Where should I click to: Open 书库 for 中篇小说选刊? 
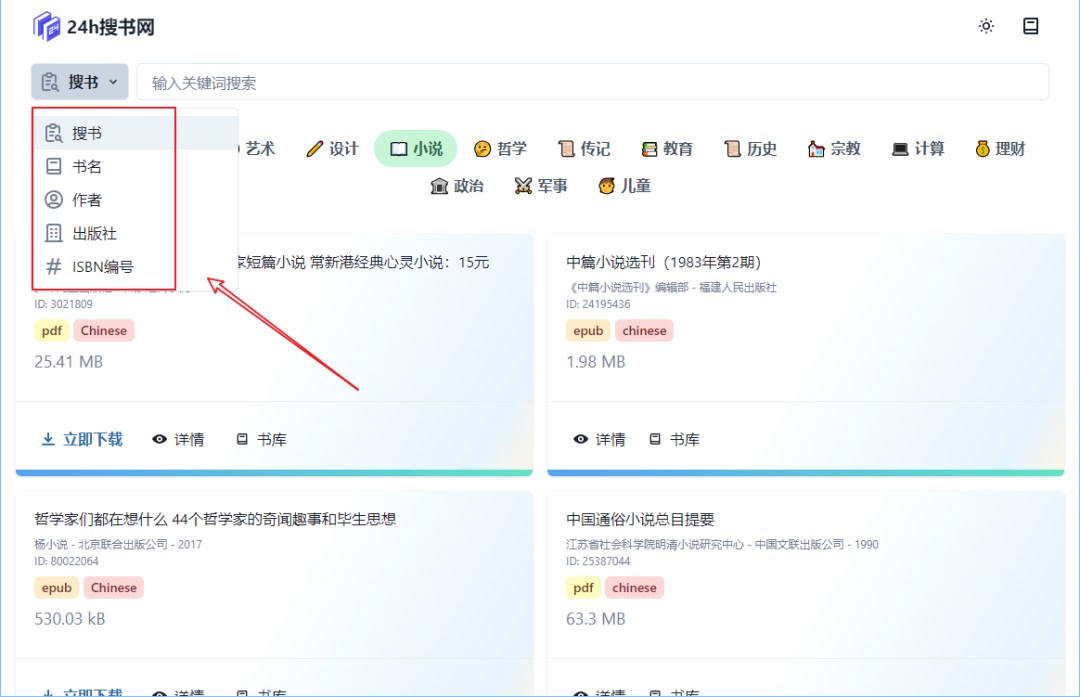(675, 439)
